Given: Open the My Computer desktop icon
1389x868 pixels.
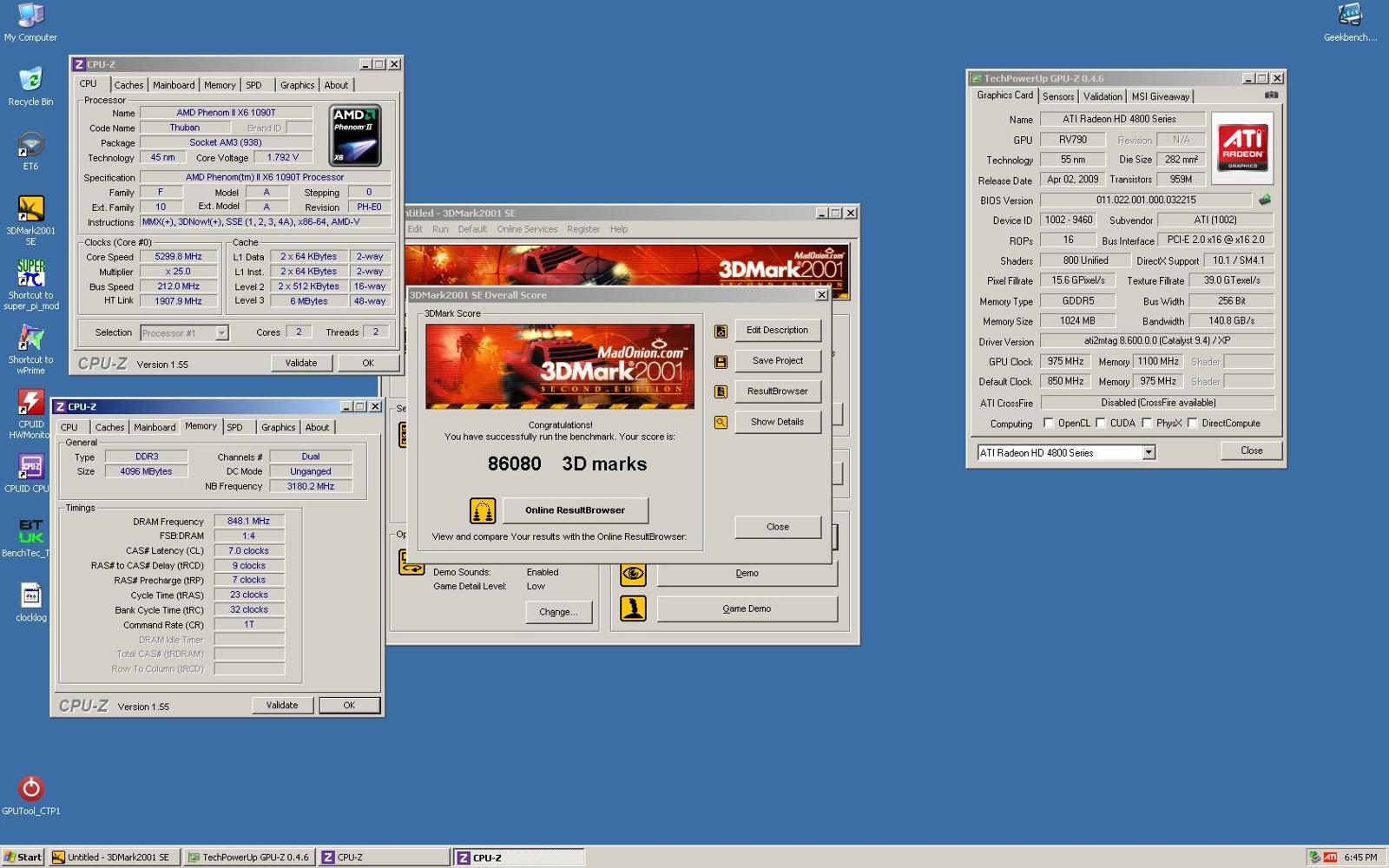Looking at the screenshot, I should [30, 23].
